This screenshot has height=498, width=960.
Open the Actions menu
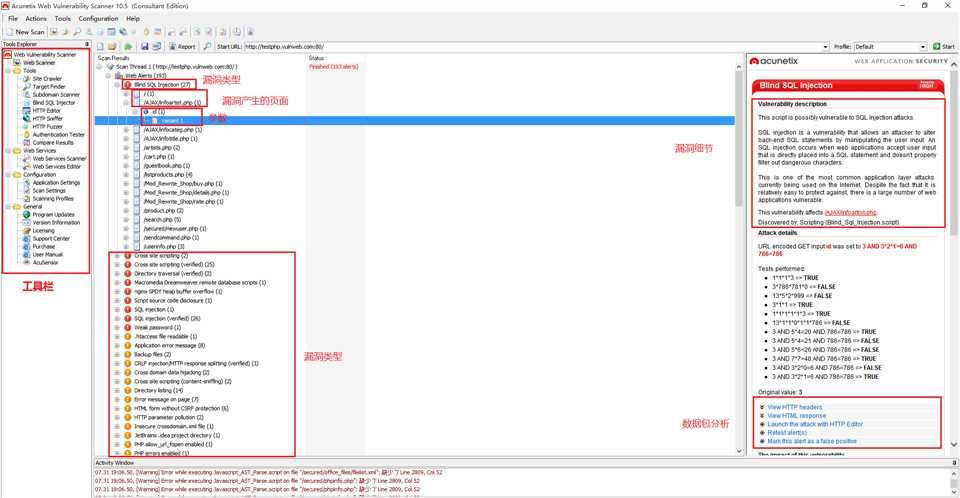click(36, 18)
